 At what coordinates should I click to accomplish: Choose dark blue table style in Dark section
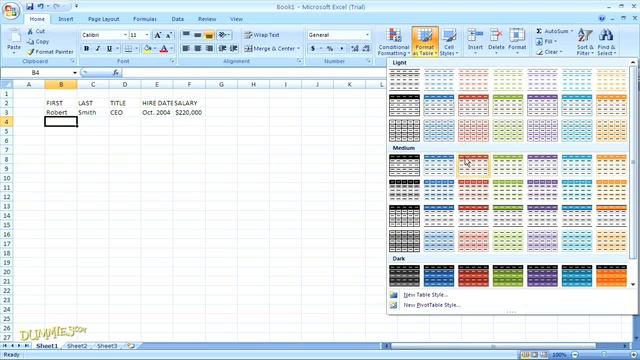(439, 276)
